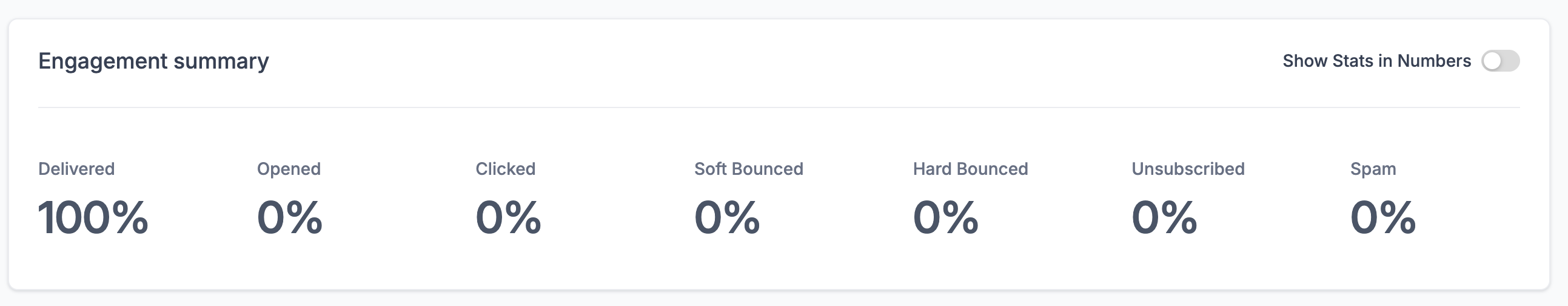Click the 100% Delivered value
Viewport: 1568px width, 306px height.
click(x=93, y=217)
